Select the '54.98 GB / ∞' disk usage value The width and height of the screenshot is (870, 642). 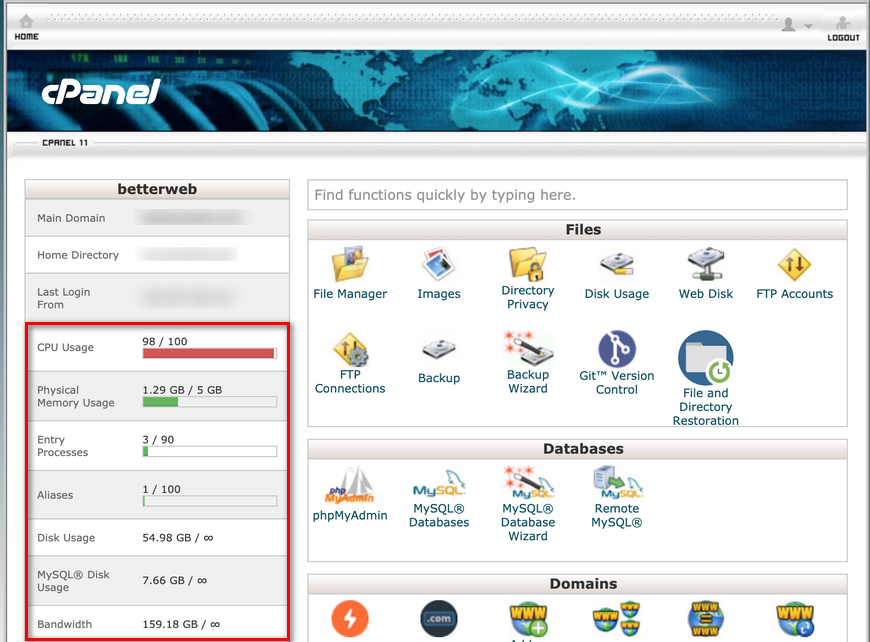(178, 538)
